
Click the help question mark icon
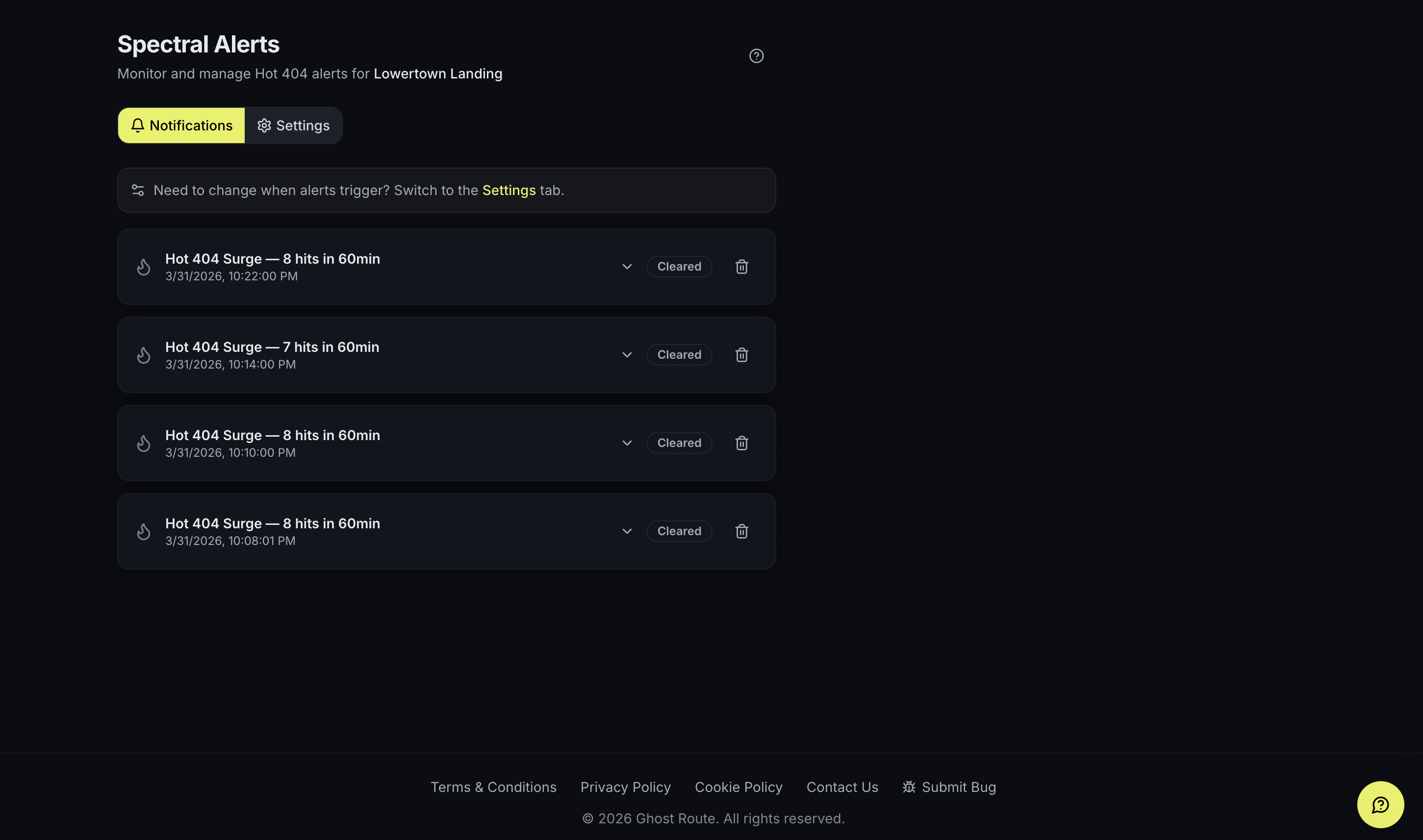click(756, 56)
